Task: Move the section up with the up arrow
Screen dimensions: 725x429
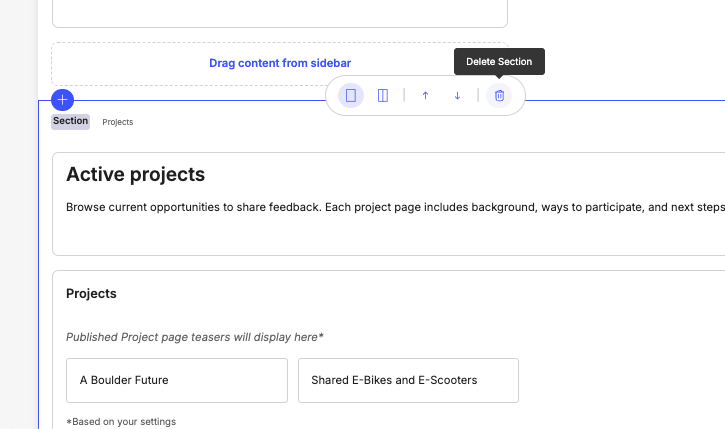Action: (x=425, y=96)
